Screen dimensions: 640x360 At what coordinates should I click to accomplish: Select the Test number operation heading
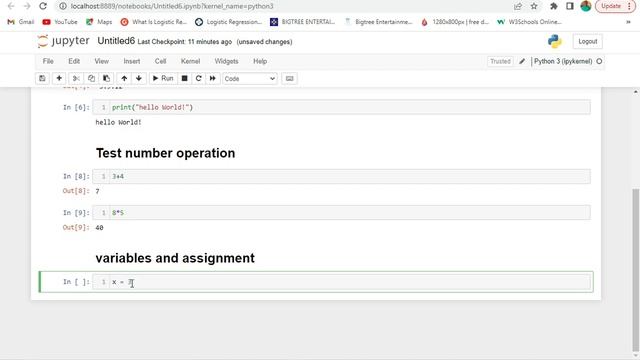pos(165,153)
